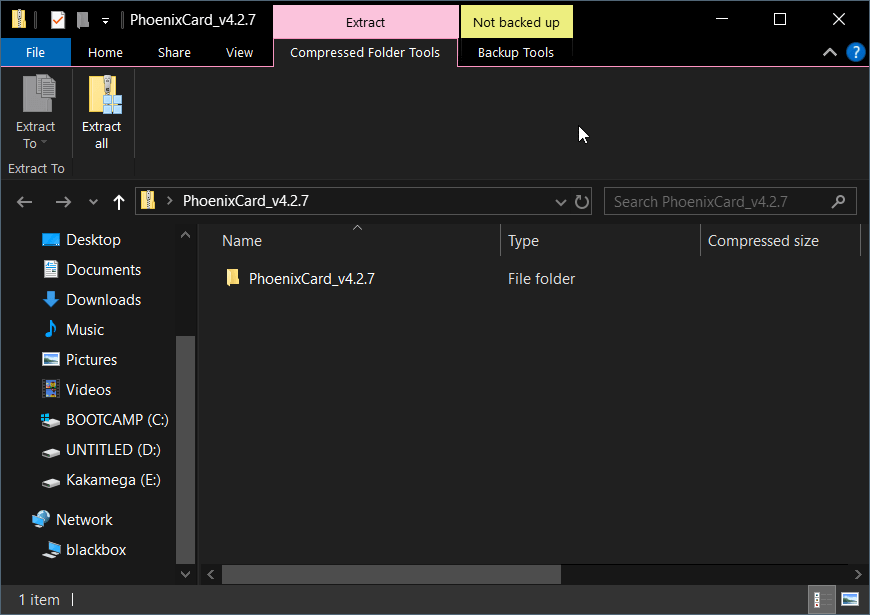Open the UNTITLED (D:) drive
Viewport: 870px width, 615px height.
113,450
